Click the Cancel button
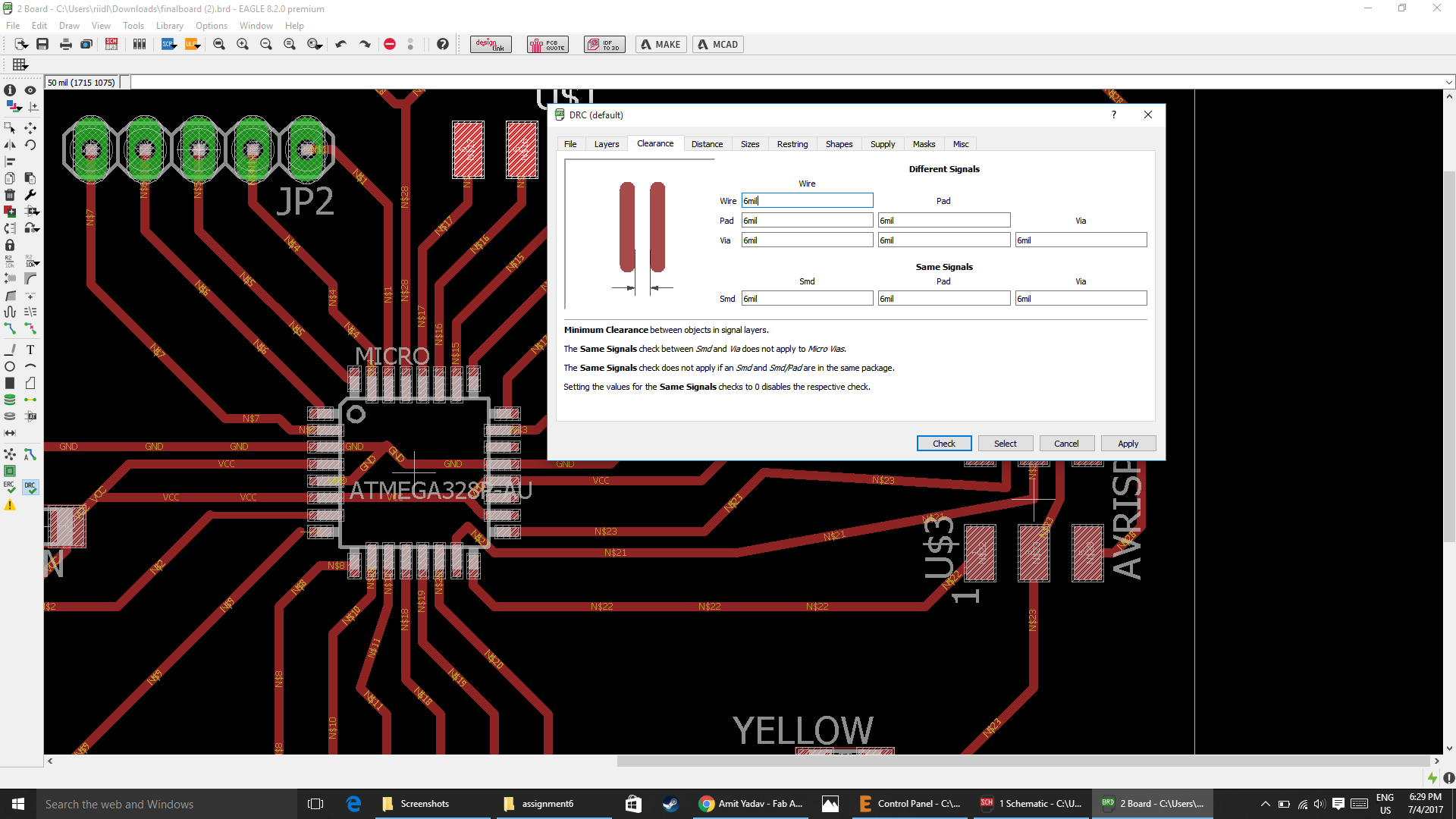This screenshot has height=819, width=1456. pyautogui.click(x=1066, y=444)
